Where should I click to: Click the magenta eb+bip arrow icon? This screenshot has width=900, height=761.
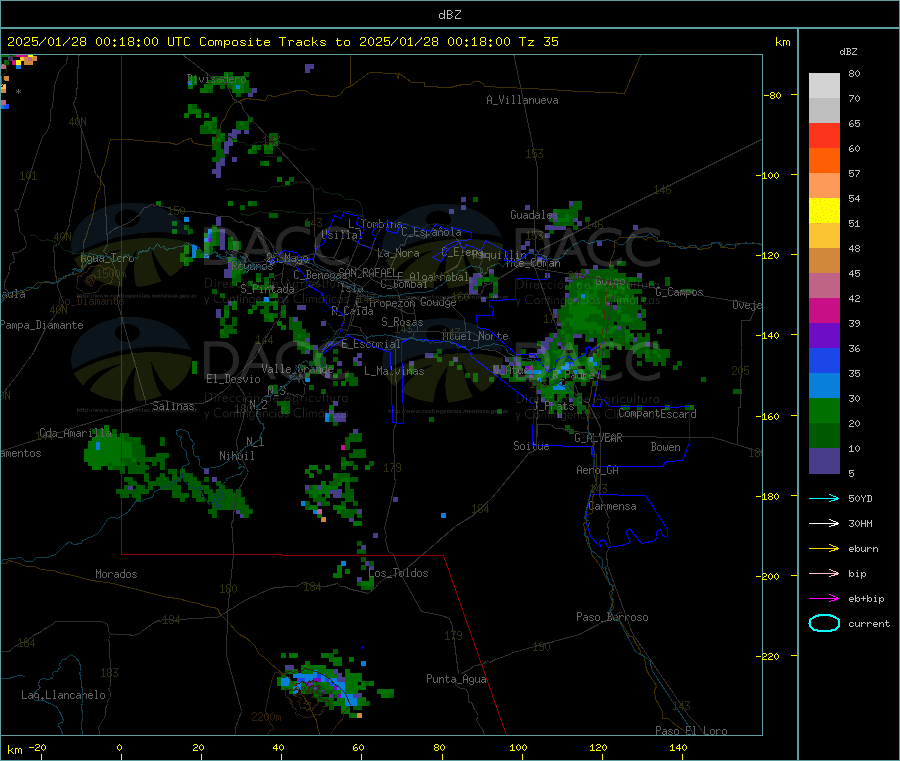(824, 599)
